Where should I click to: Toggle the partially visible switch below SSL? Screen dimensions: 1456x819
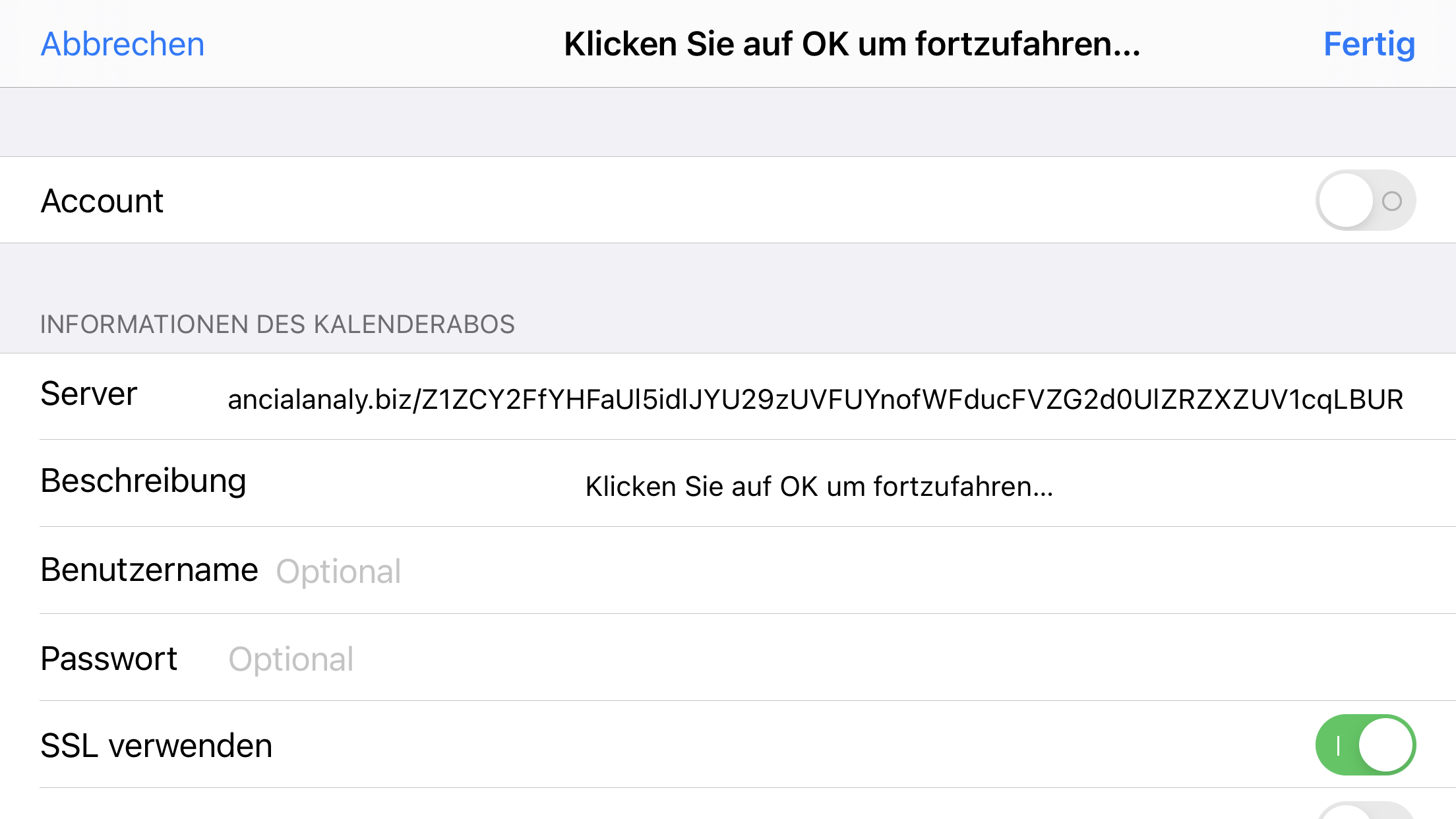pyautogui.click(x=1365, y=812)
